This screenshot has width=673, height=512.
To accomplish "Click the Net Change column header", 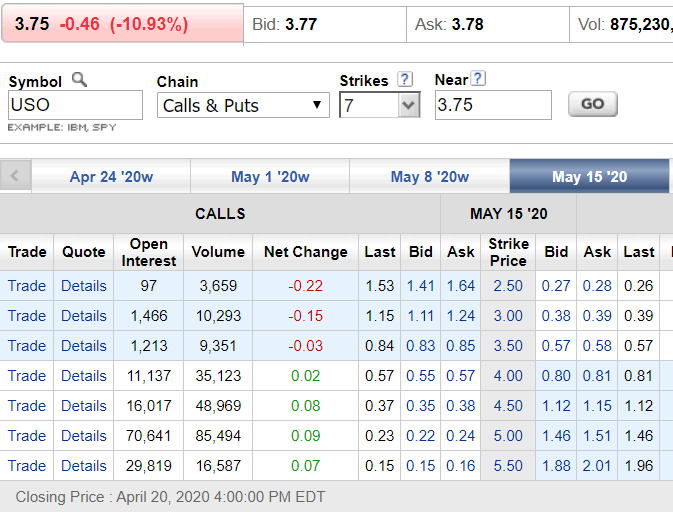I will coord(305,252).
